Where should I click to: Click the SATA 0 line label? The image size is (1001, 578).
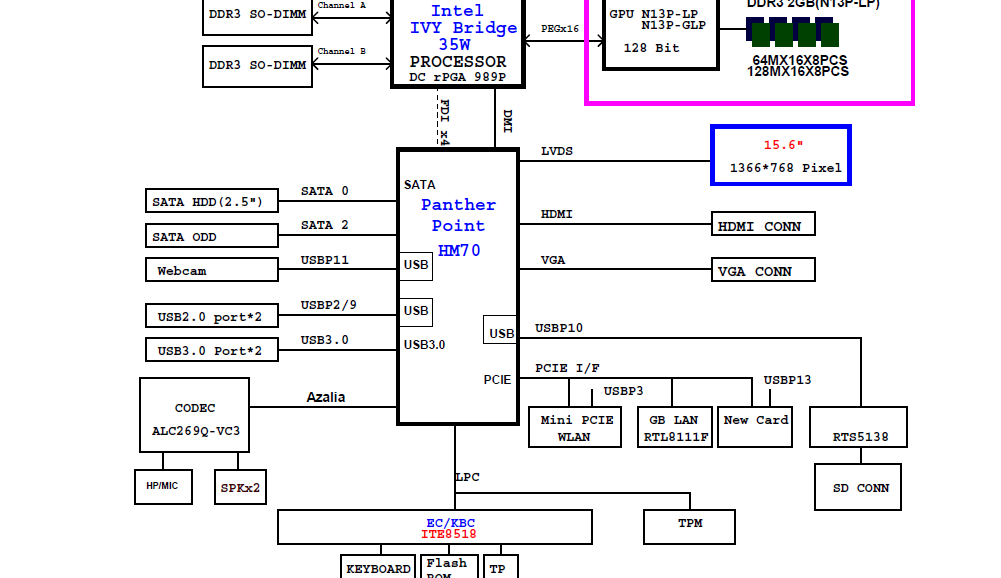324,191
